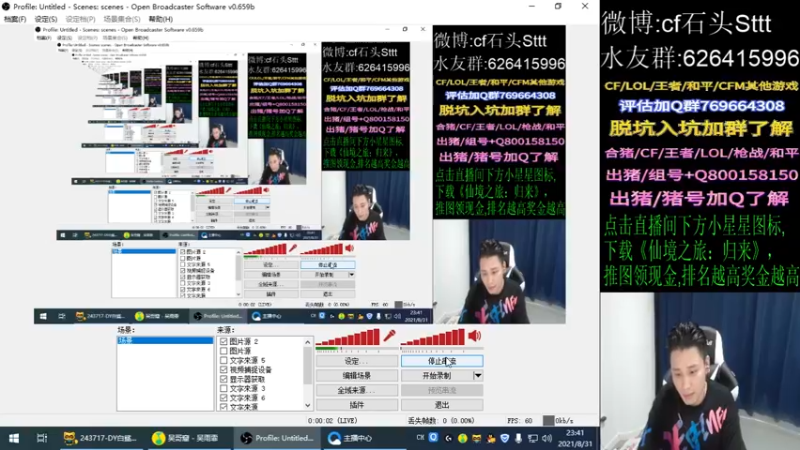Open the Windows Start menu
The width and height of the screenshot is (800, 450).
pyautogui.click(x=14, y=438)
